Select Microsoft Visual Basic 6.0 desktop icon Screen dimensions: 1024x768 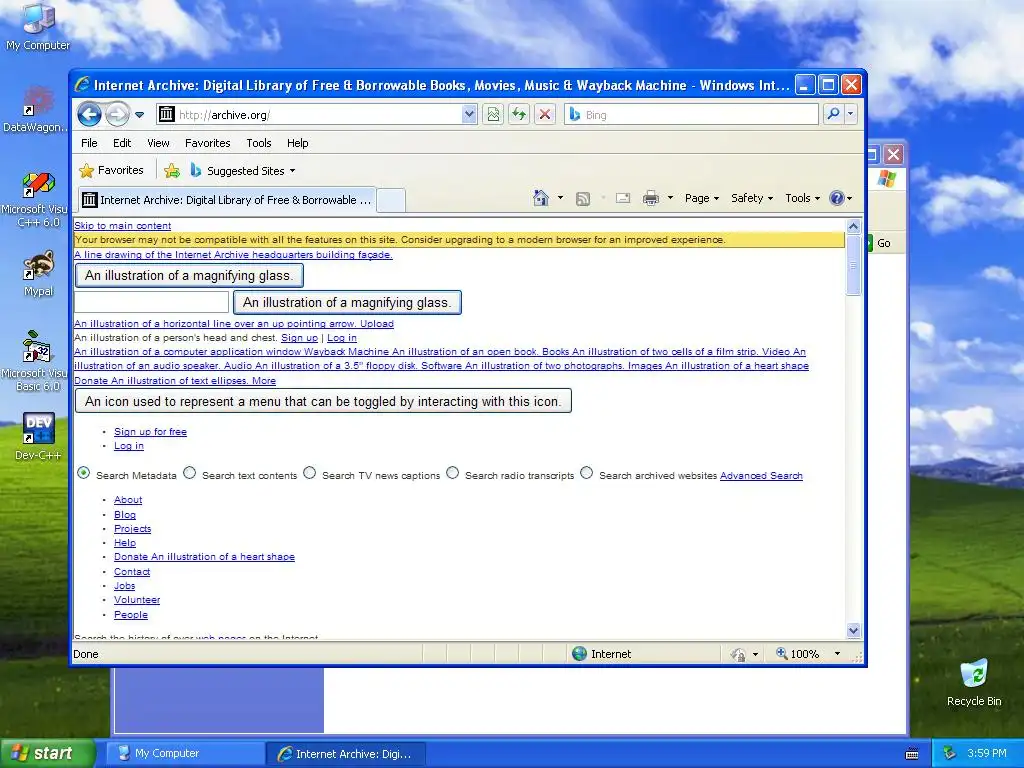37,360
